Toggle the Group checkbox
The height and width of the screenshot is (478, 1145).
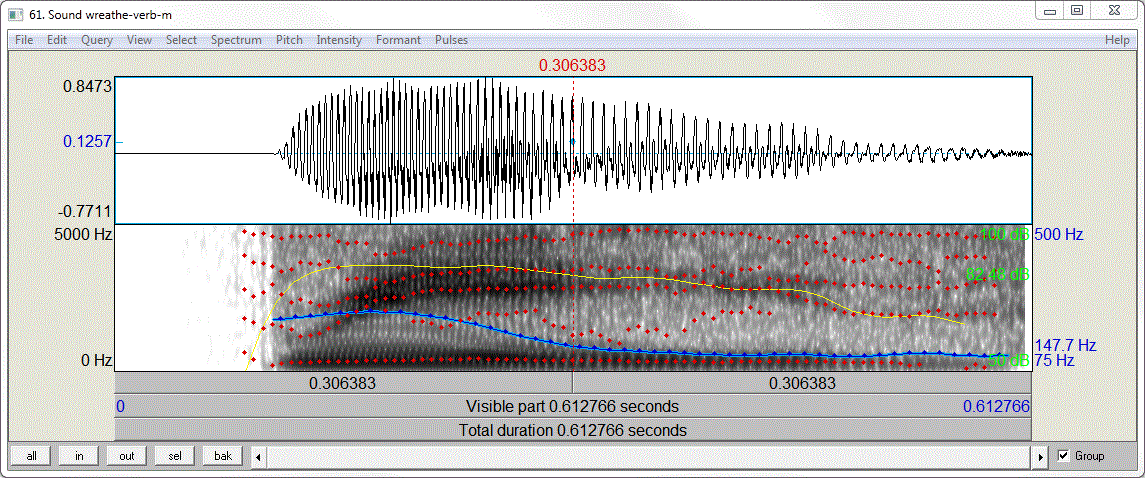(1064, 456)
